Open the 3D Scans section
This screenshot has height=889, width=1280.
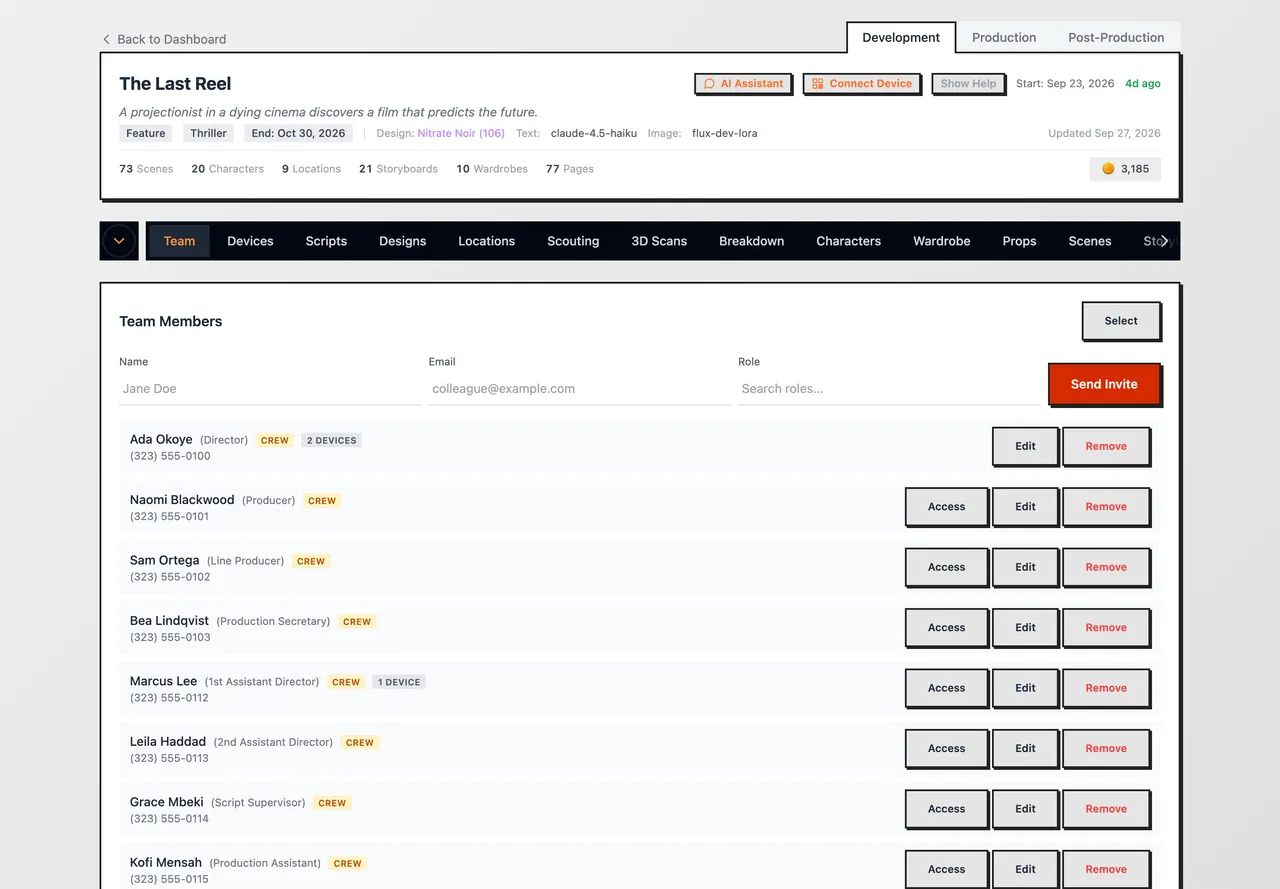659,241
